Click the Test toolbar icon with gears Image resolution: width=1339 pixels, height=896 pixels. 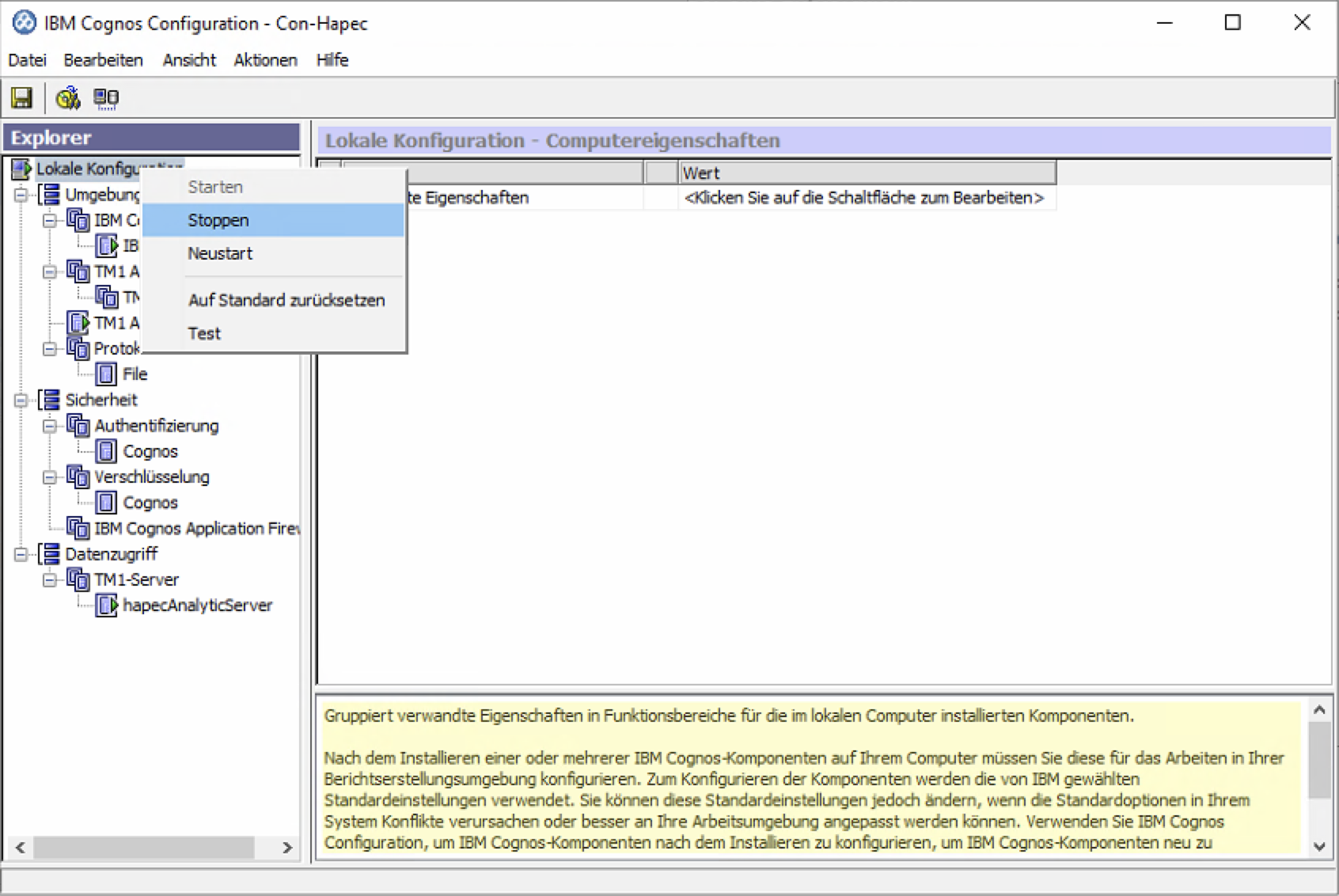(x=67, y=98)
